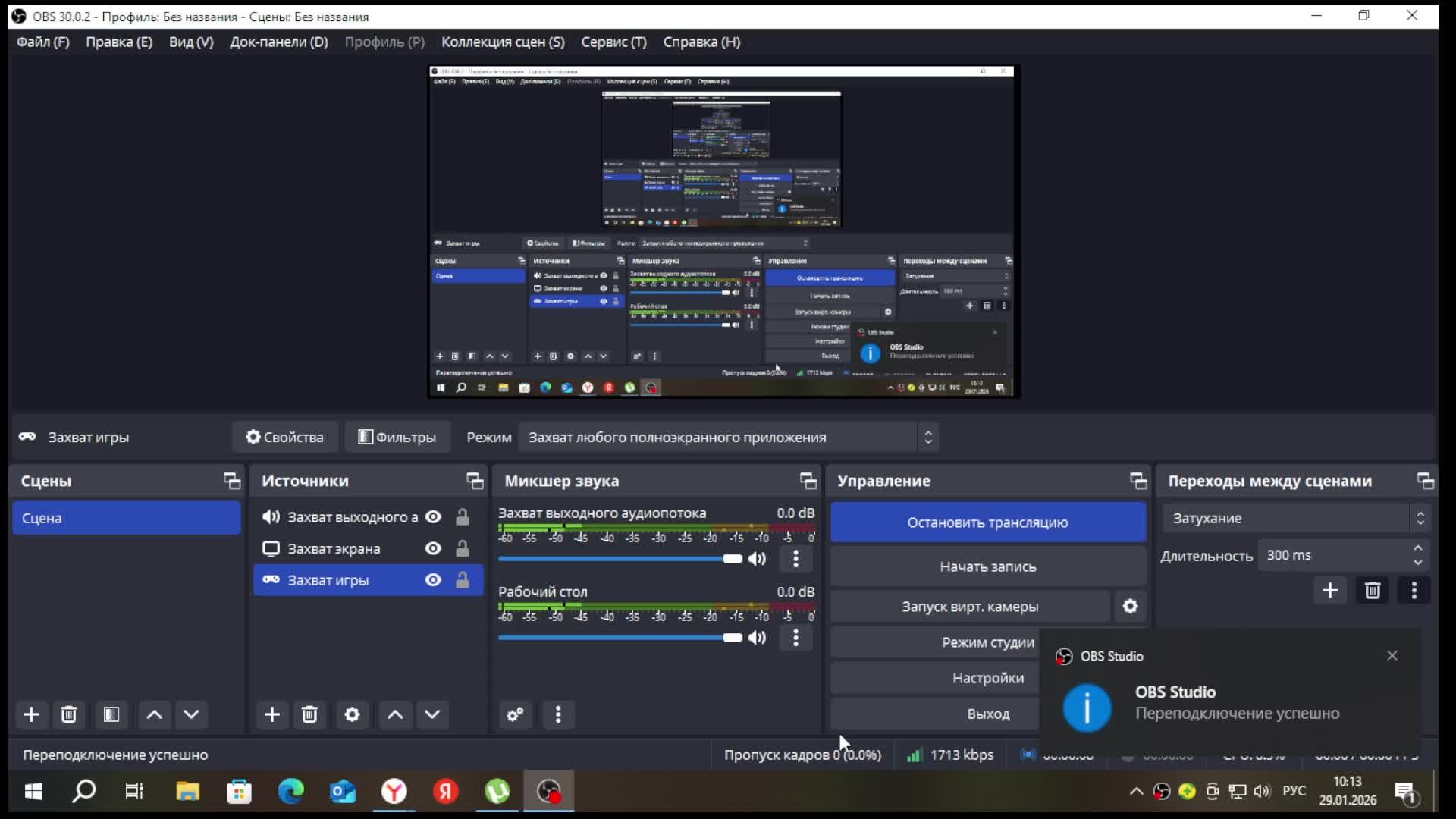
Task: Open virtual camera settings gear
Action: point(1130,607)
